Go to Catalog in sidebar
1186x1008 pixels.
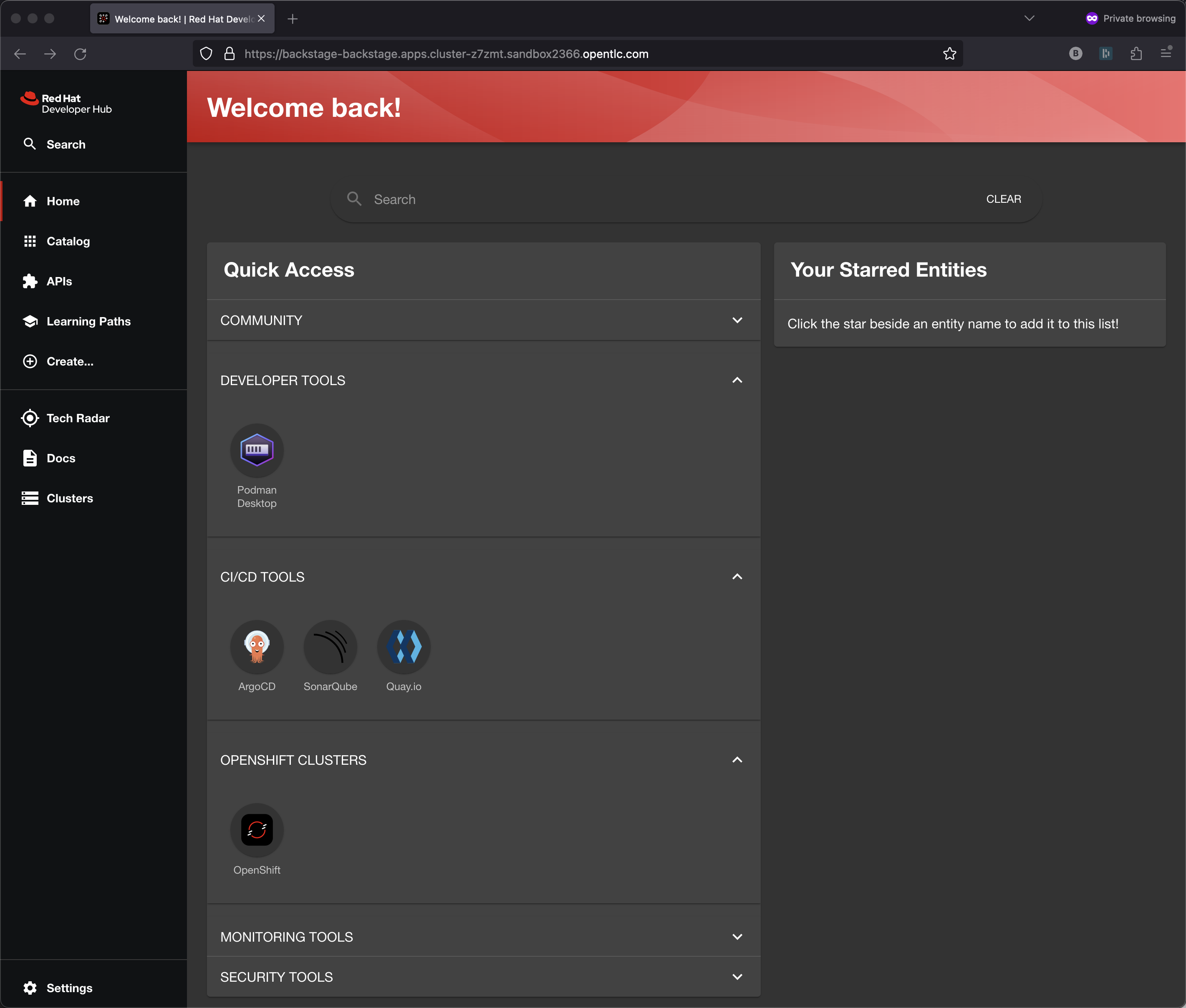(x=68, y=241)
